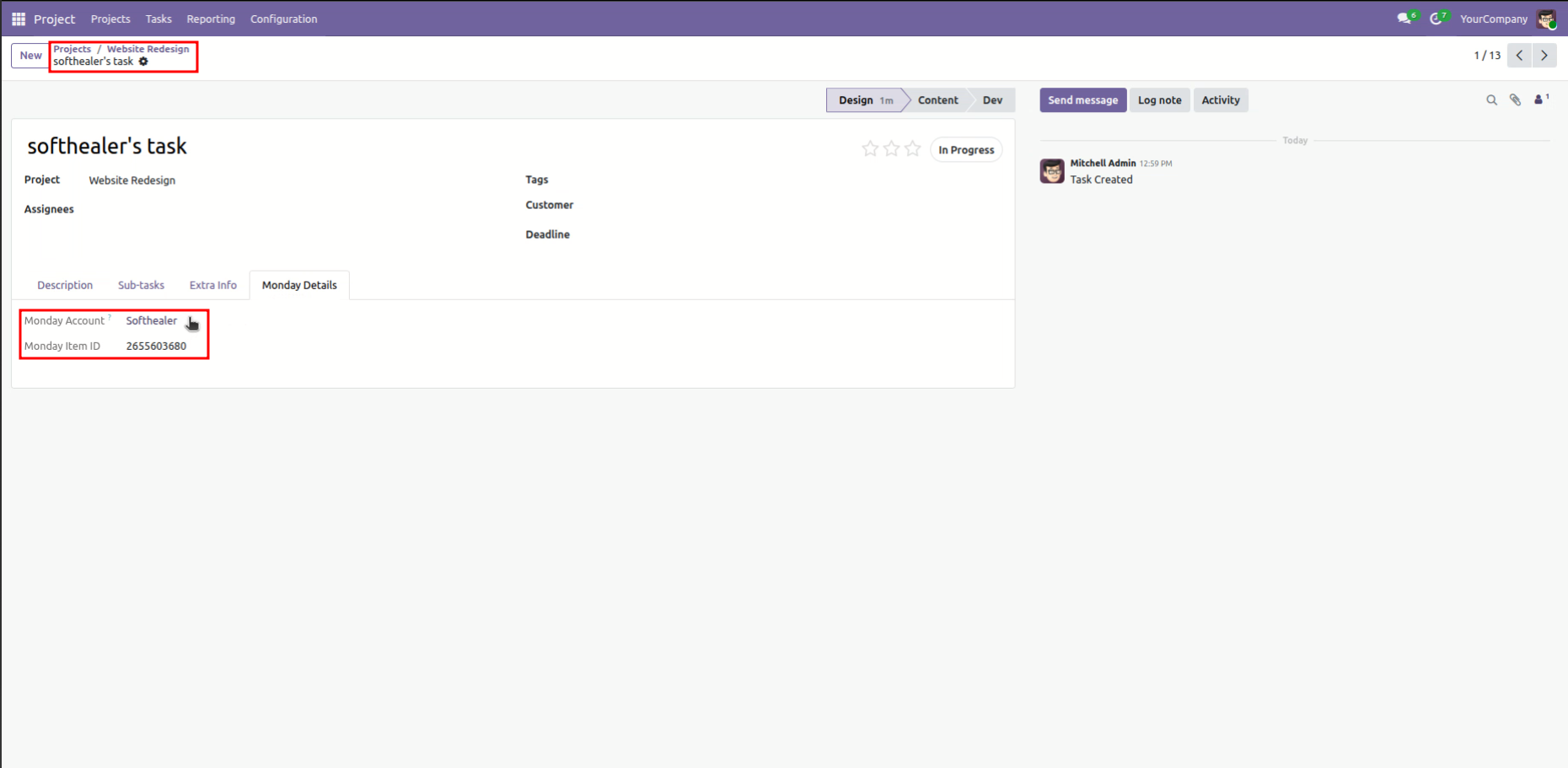Image resolution: width=1568 pixels, height=768 pixels.
Task: Click the Project app title
Action: [55, 19]
